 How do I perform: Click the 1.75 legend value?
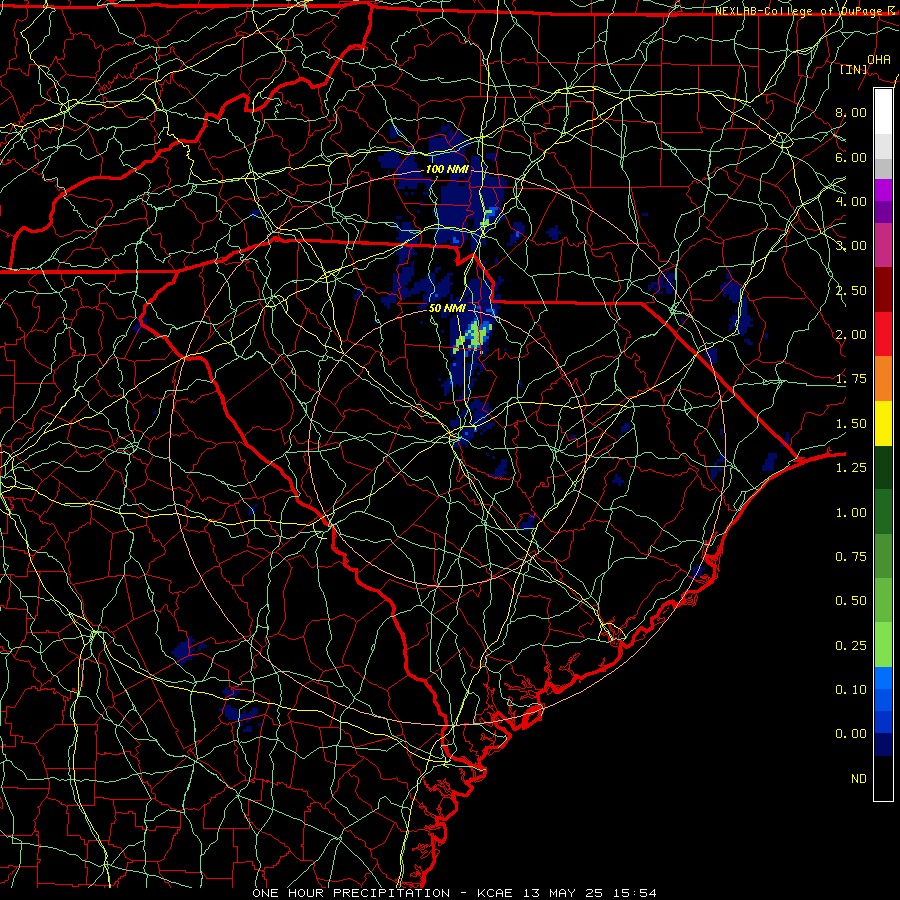tap(851, 379)
